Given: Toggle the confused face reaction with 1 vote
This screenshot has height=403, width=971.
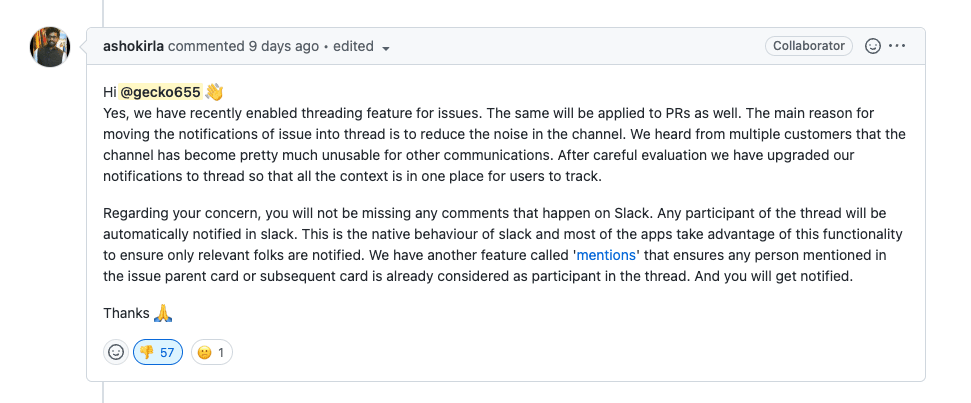Looking at the screenshot, I should (x=212, y=352).
